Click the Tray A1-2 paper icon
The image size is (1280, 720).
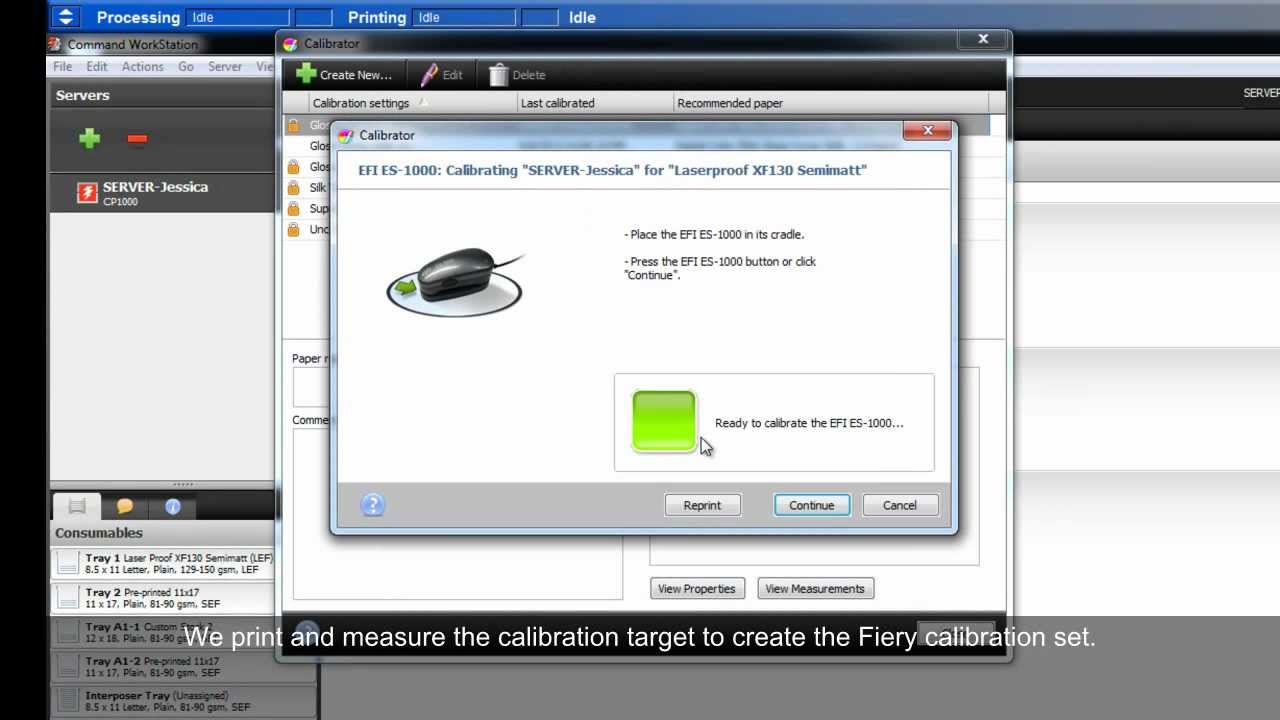(x=67, y=666)
